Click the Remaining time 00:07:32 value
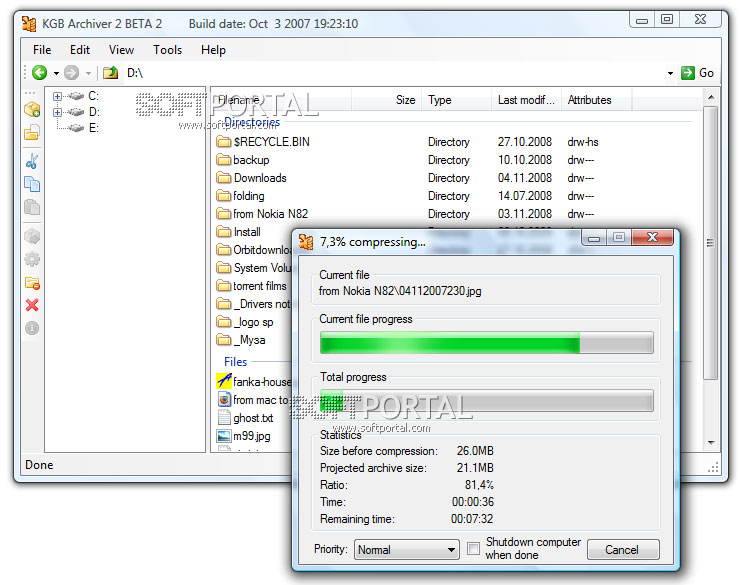 pos(472,519)
